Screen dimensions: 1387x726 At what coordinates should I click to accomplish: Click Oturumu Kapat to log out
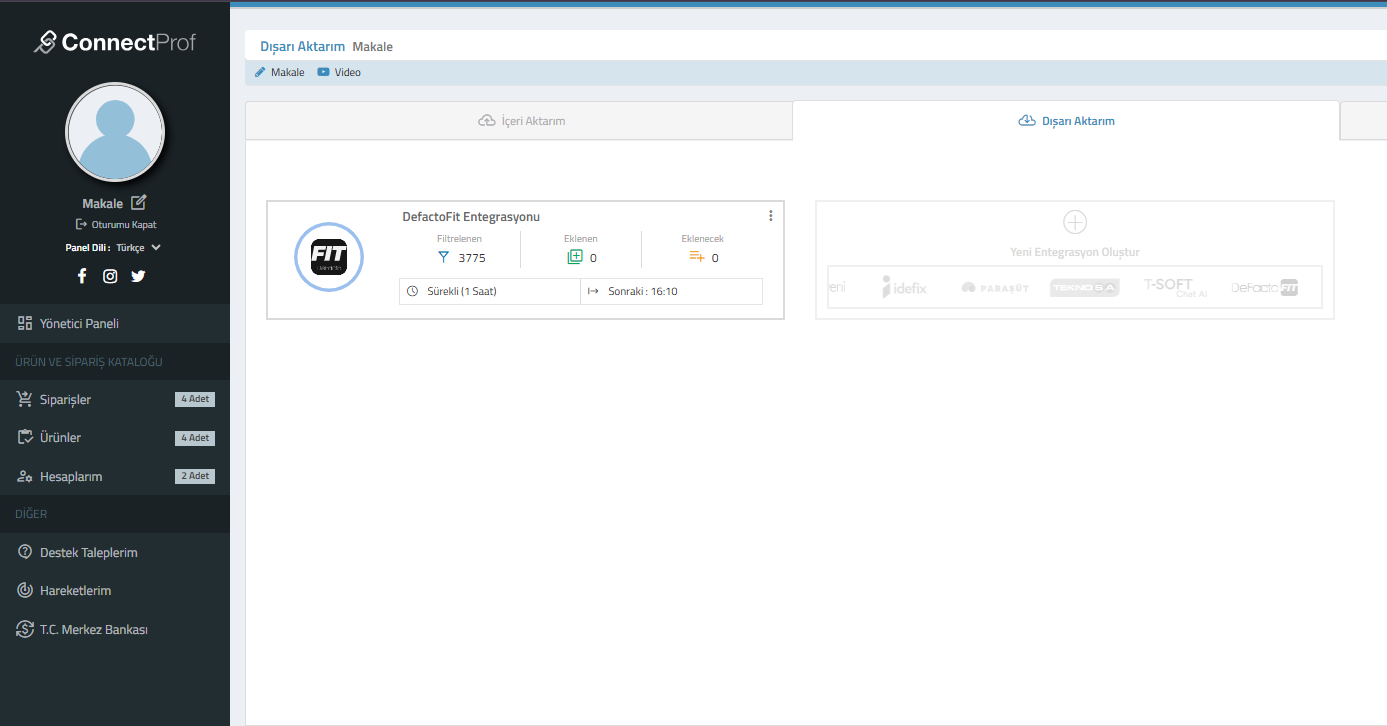[116, 225]
